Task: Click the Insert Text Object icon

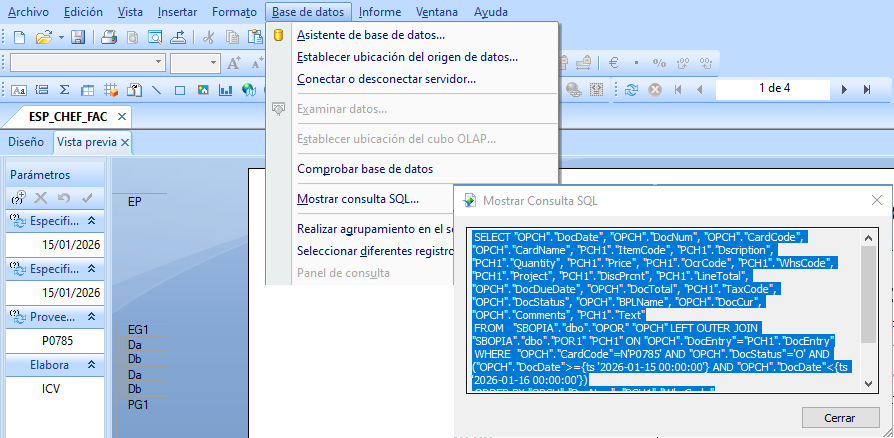Action: (18, 89)
